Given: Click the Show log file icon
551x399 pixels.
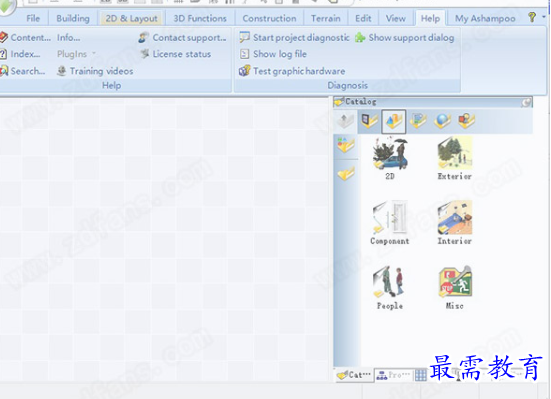Looking at the screenshot, I should click(244, 54).
